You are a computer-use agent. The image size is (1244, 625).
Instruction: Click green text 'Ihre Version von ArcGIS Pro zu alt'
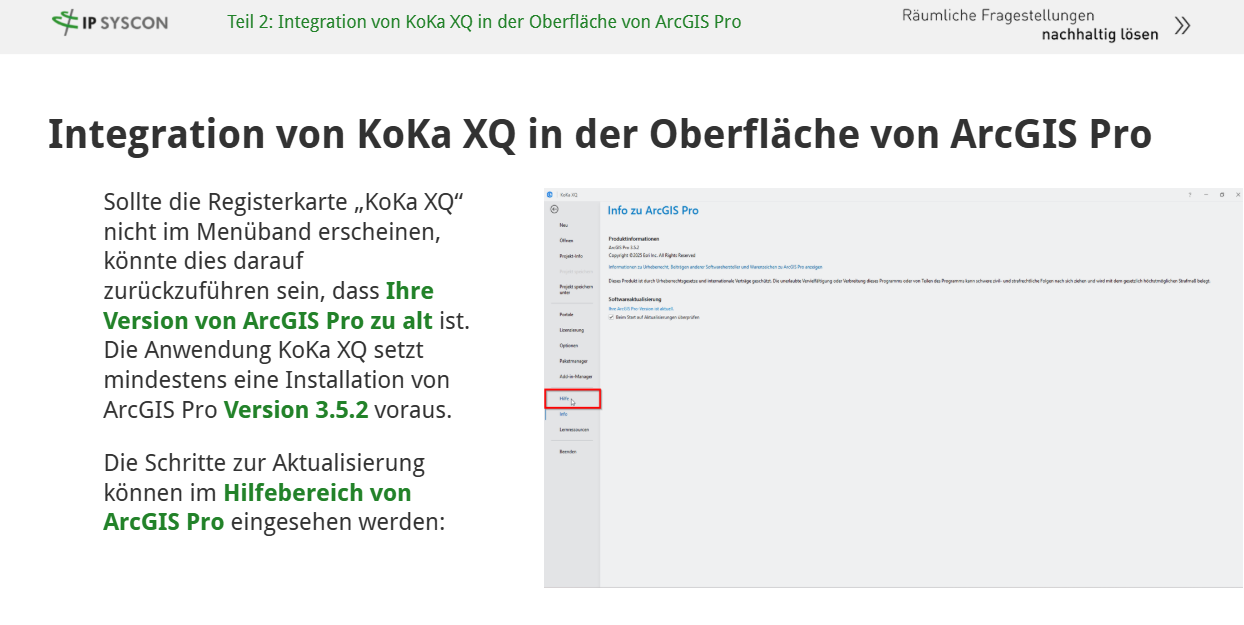(x=269, y=306)
